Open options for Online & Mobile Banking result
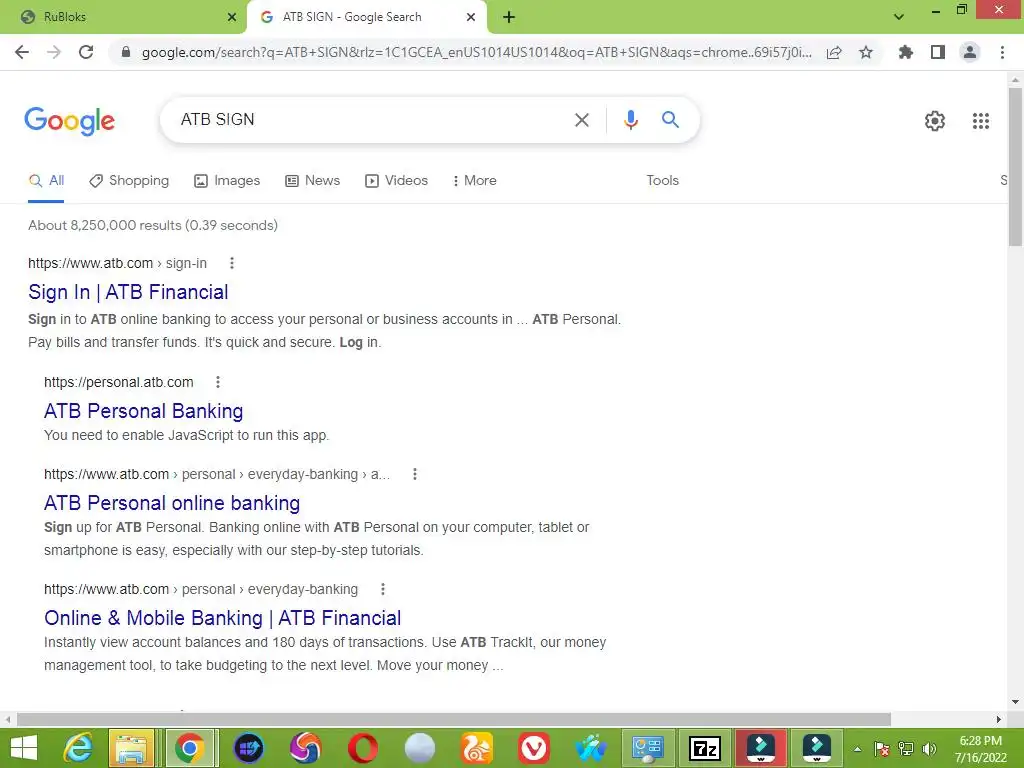 point(383,589)
